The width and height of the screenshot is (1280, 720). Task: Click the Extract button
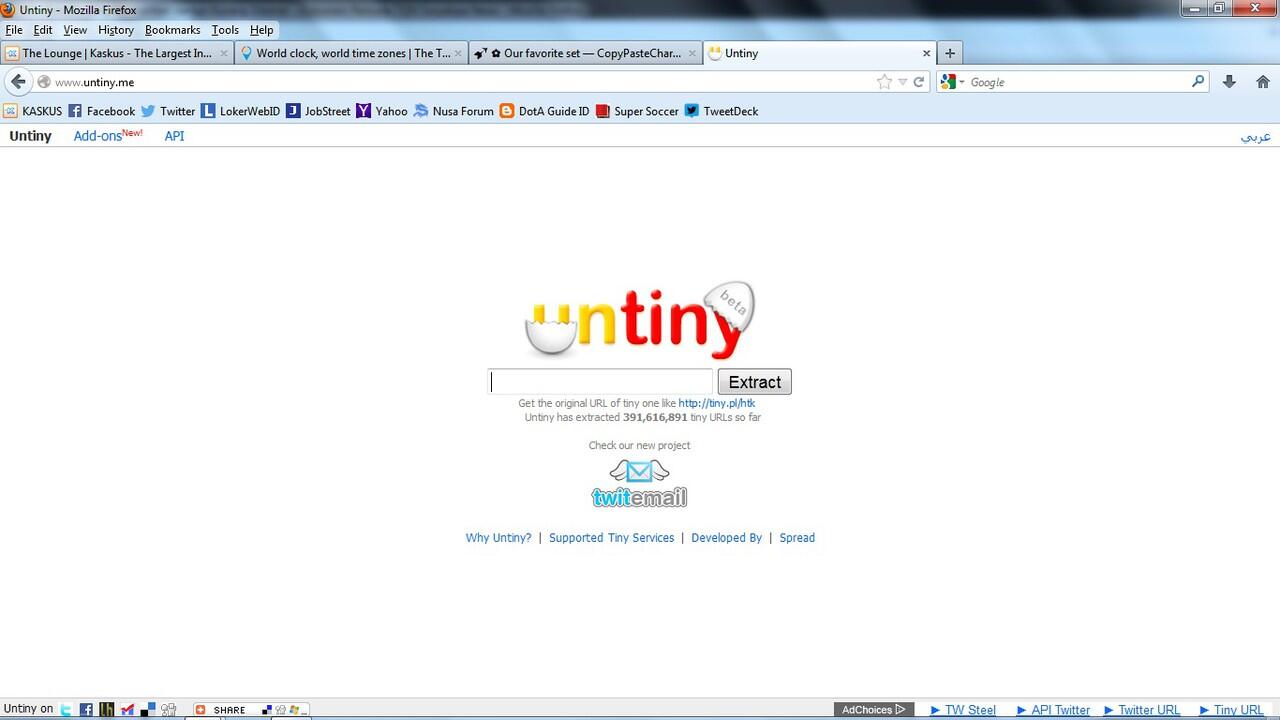pos(755,382)
